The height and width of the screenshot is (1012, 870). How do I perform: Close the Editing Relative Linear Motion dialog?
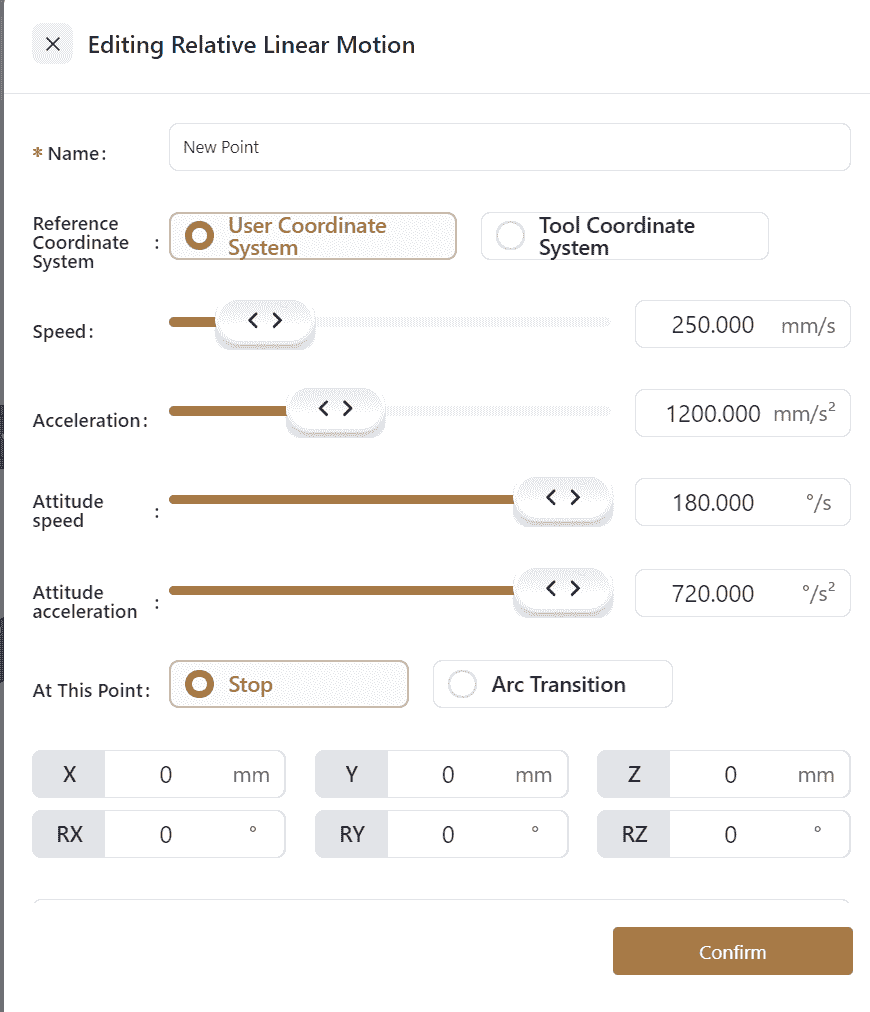point(53,44)
